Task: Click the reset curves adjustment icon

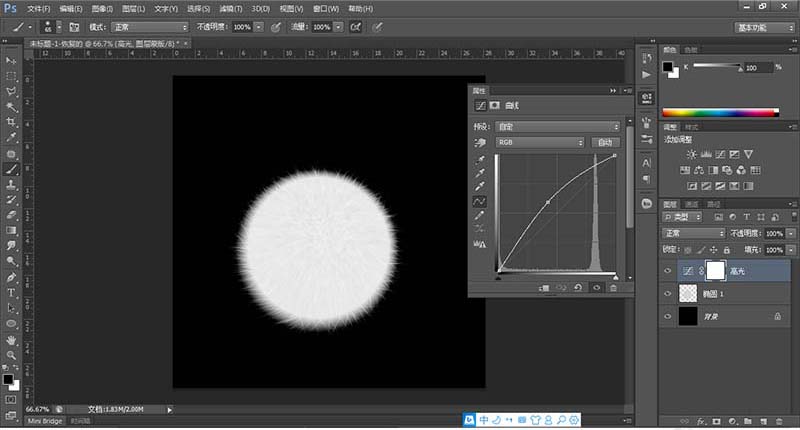Action: [x=579, y=287]
